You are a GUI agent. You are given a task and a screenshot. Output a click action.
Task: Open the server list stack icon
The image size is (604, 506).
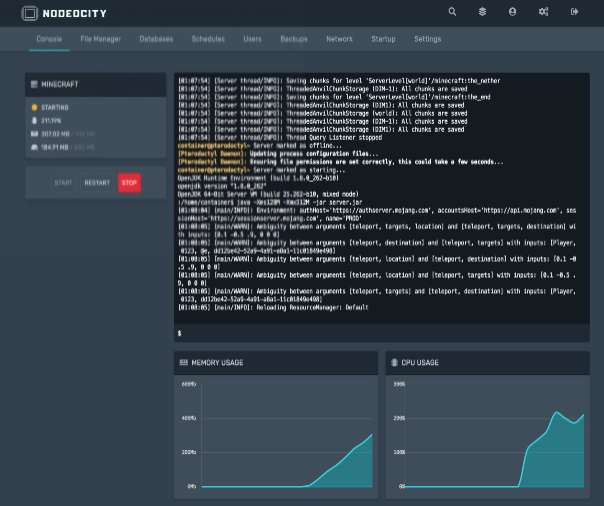click(482, 12)
